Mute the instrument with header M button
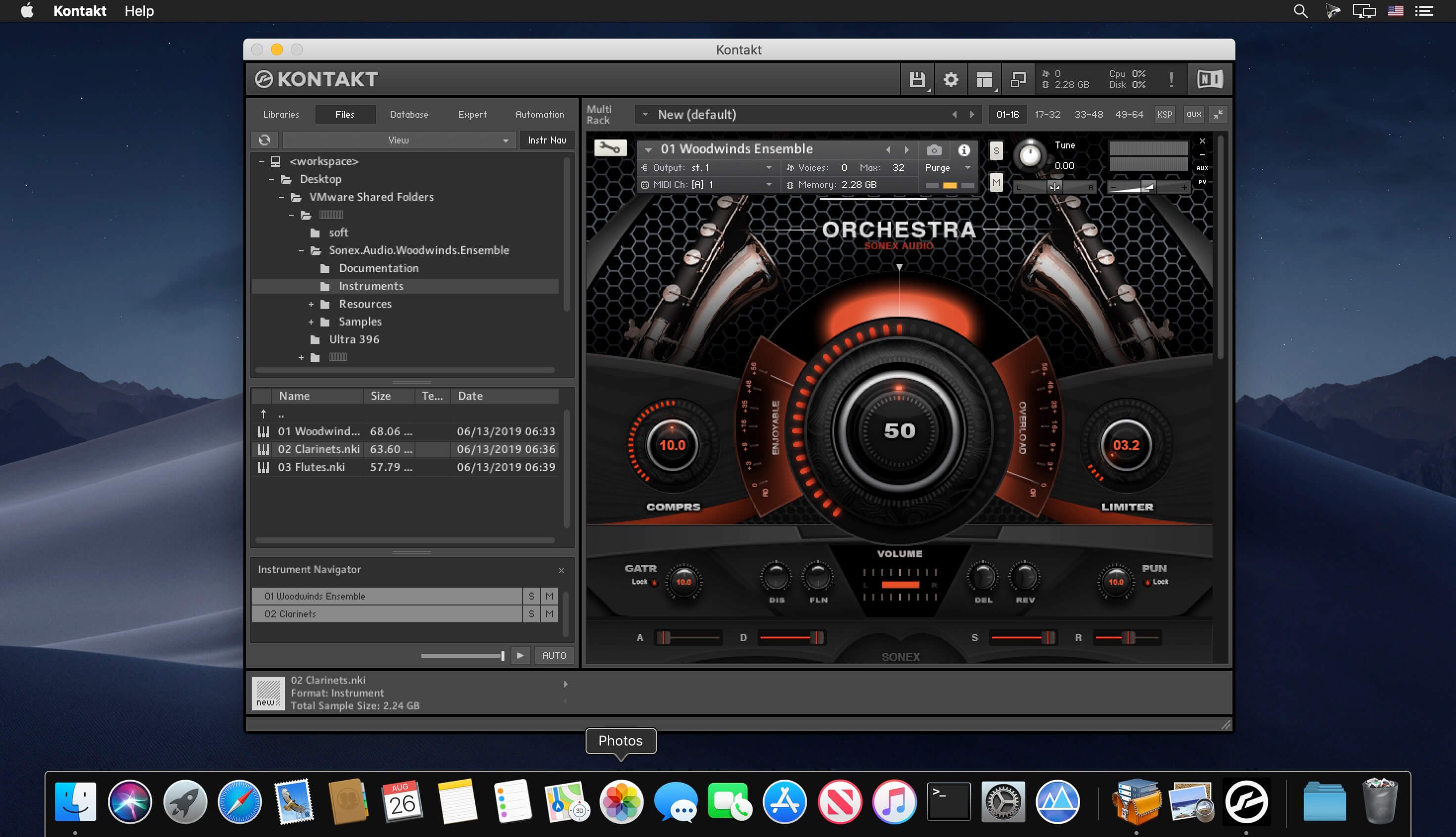1456x837 pixels. coord(997,184)
